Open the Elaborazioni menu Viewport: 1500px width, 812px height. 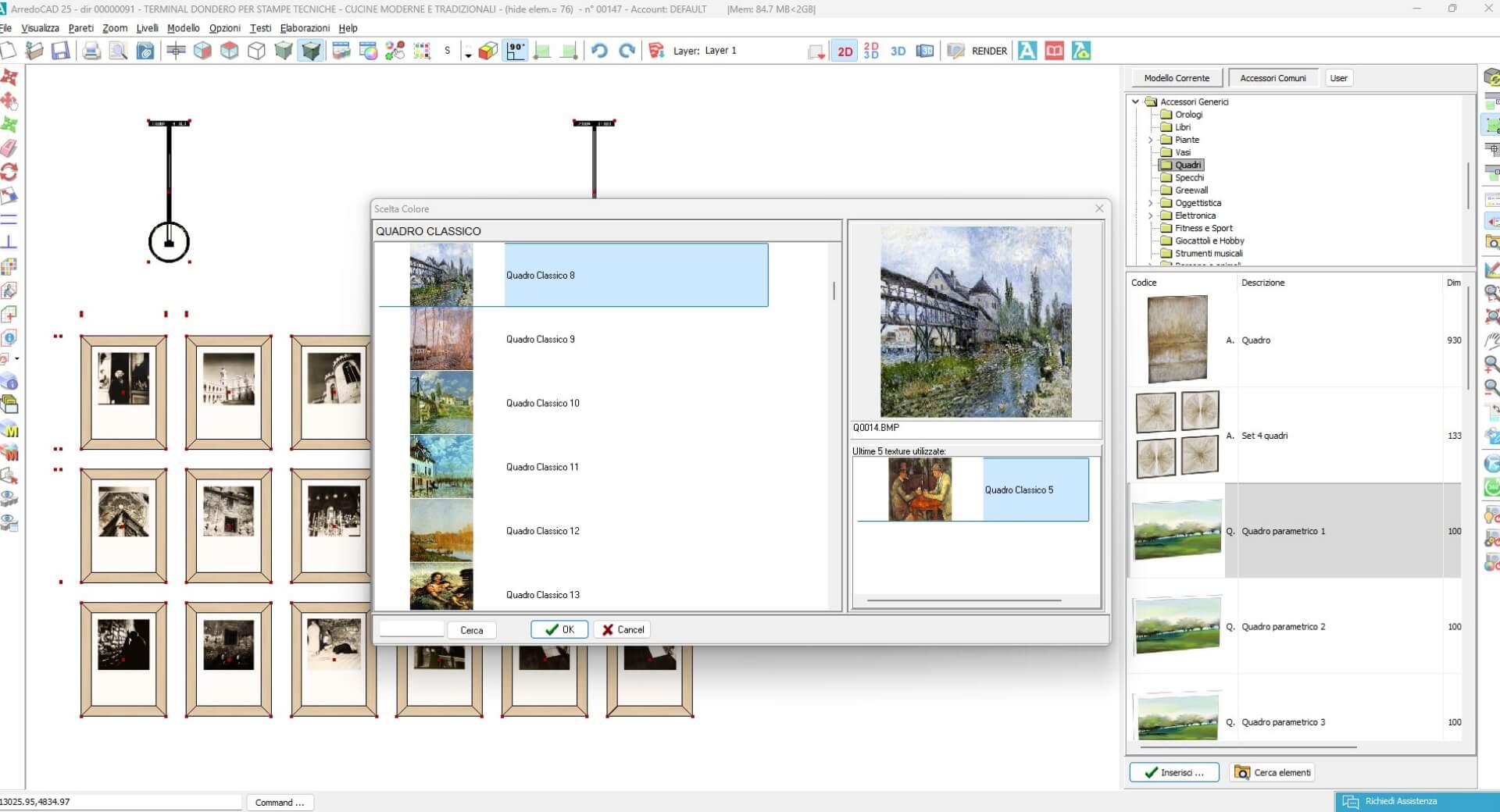pos(305,28)
